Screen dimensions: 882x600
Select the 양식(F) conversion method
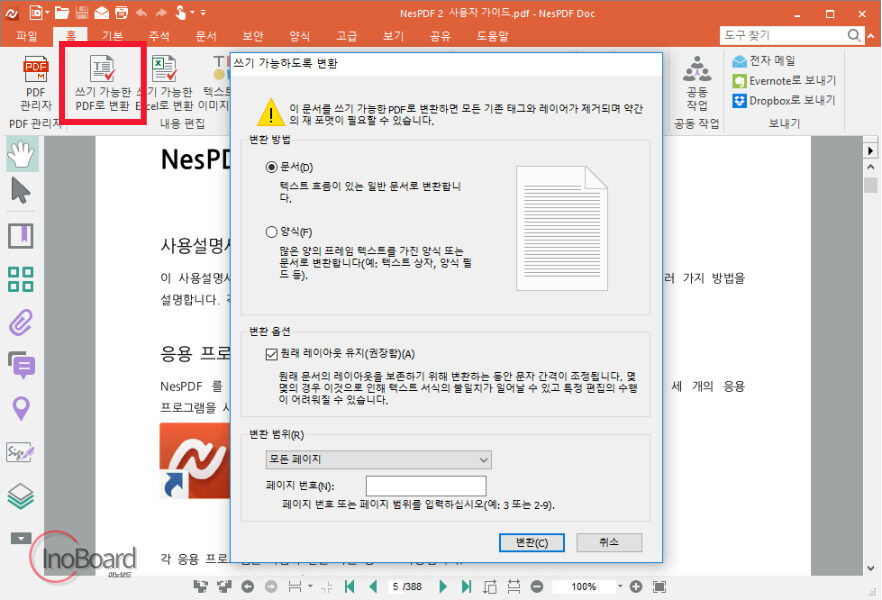(x=272, y=232)
